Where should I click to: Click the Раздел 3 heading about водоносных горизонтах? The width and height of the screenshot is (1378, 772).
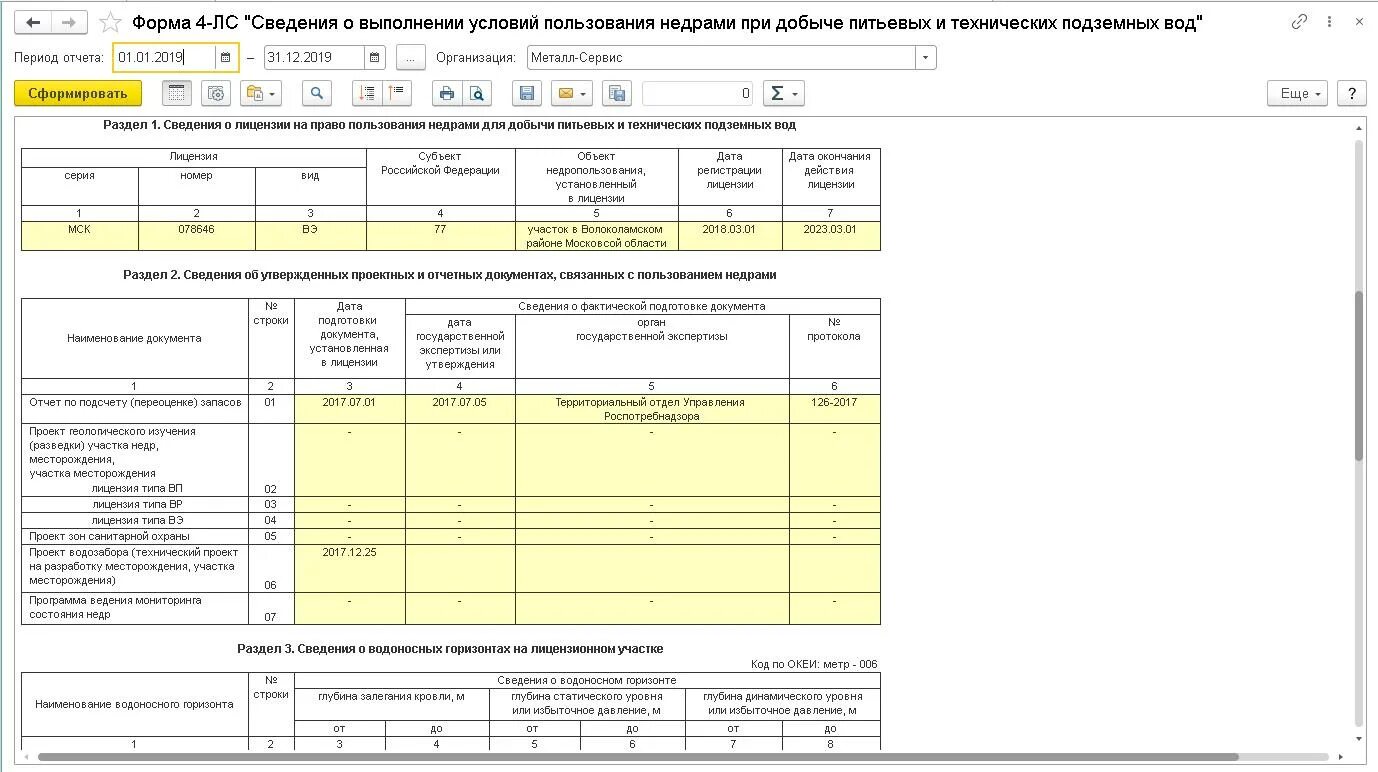pos(450,649)
